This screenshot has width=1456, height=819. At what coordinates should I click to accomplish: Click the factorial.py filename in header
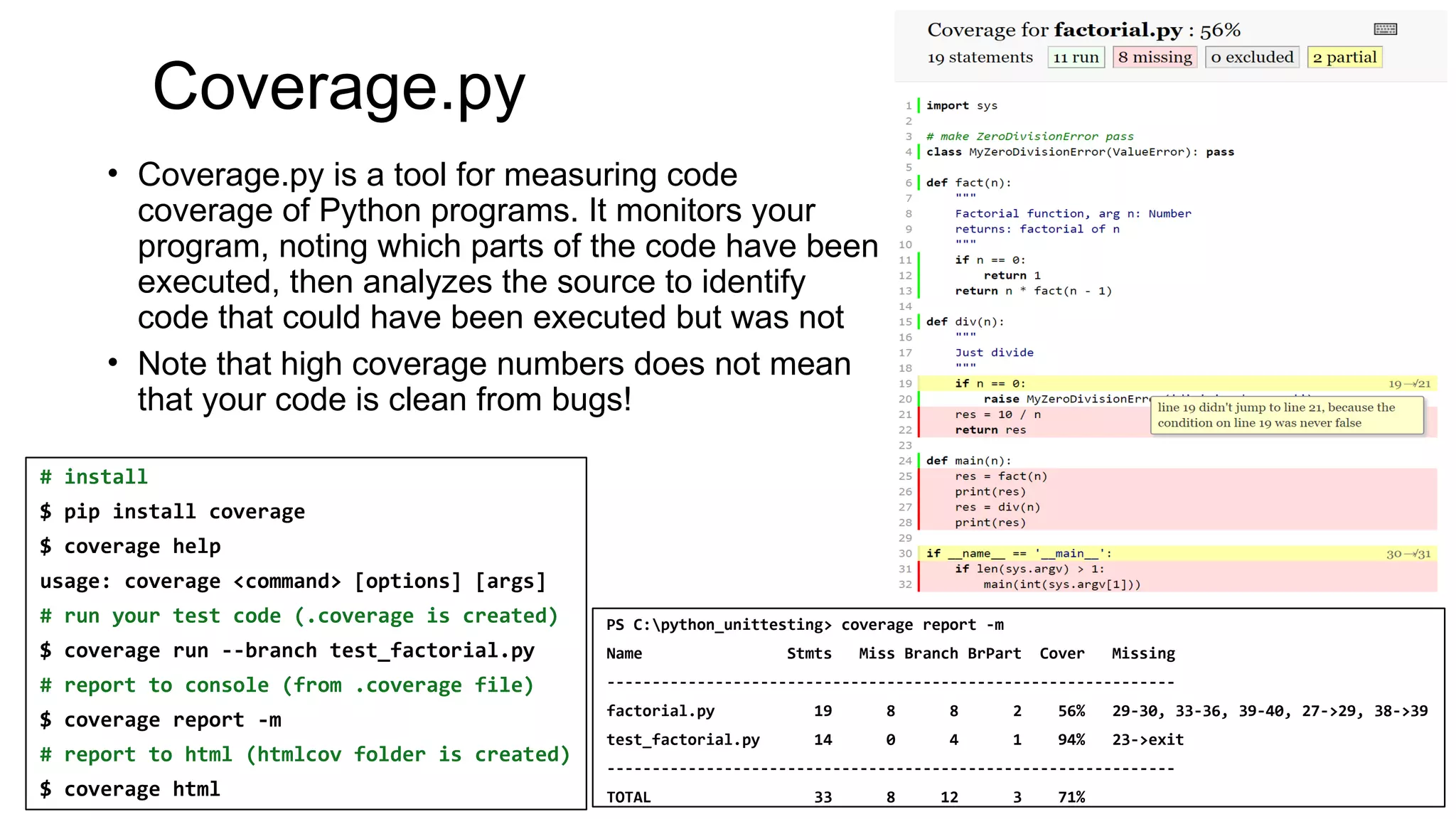click(x=1118, y=30)
